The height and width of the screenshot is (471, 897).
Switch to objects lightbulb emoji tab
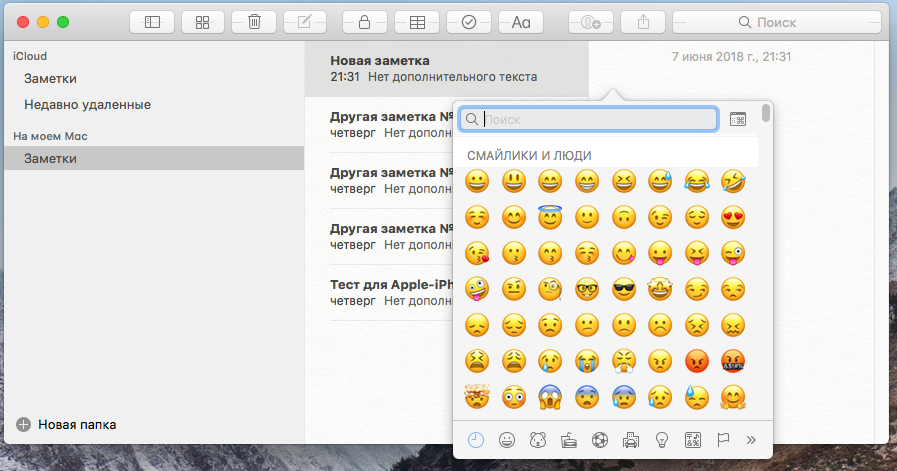tap(662, 440)
